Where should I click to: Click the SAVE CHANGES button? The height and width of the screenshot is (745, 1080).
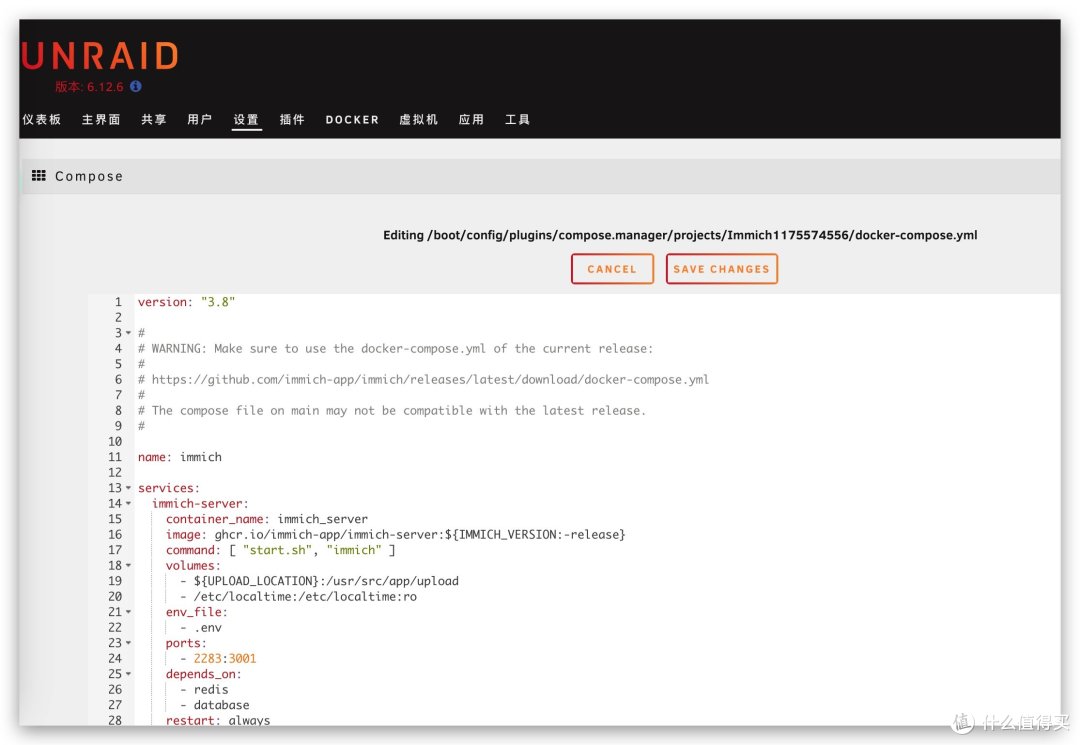coord(721,268)
